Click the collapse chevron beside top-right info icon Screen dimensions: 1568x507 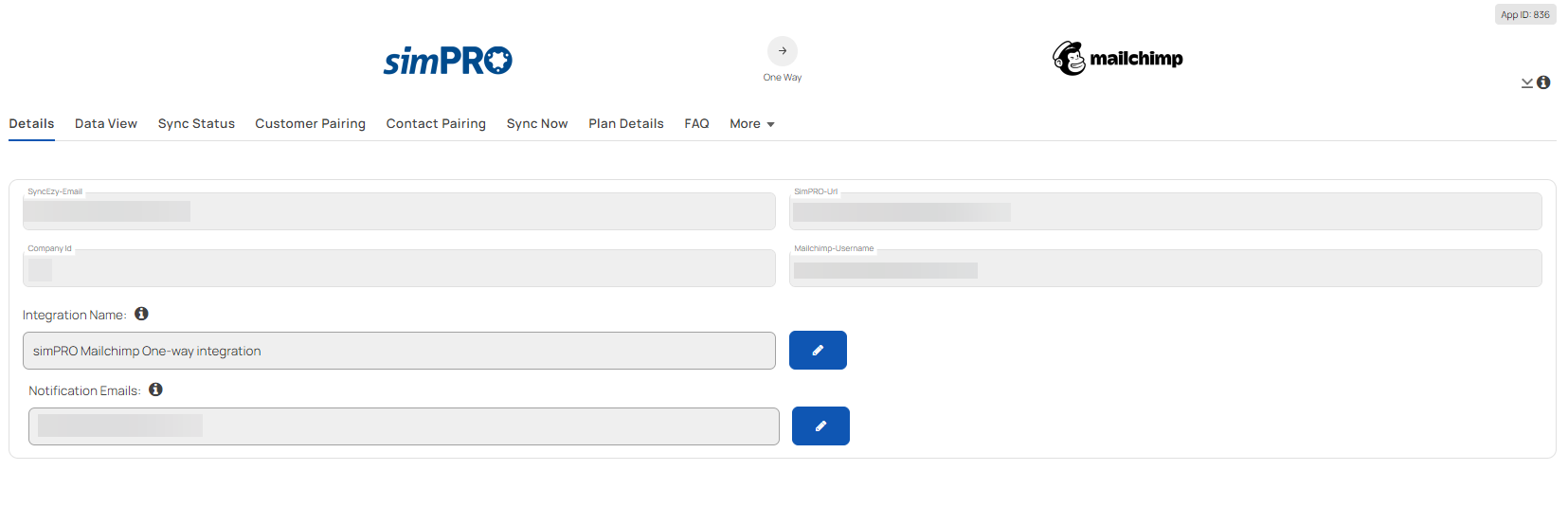(1527, 83)
